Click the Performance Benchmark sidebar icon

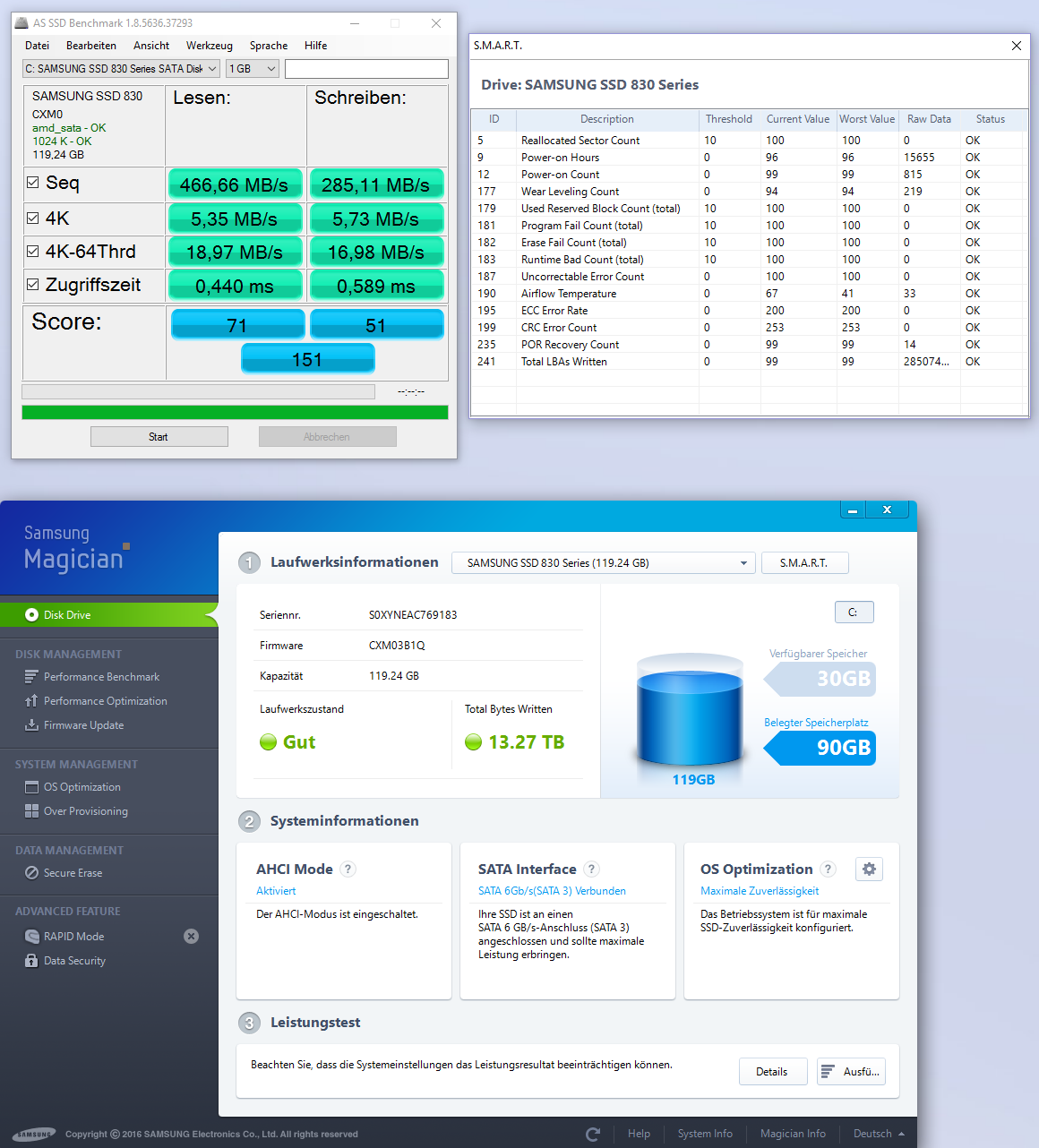(x=31, y=677)
